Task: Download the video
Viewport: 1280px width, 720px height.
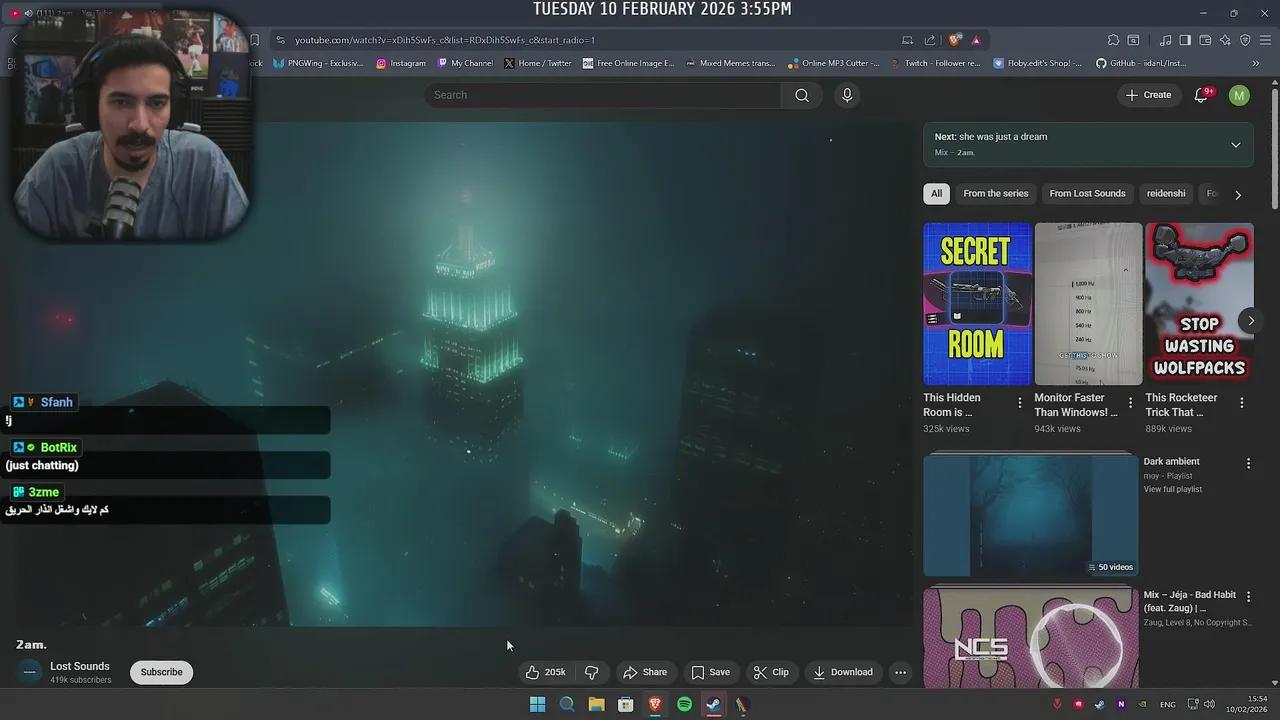Action: [x=843, y=672]
